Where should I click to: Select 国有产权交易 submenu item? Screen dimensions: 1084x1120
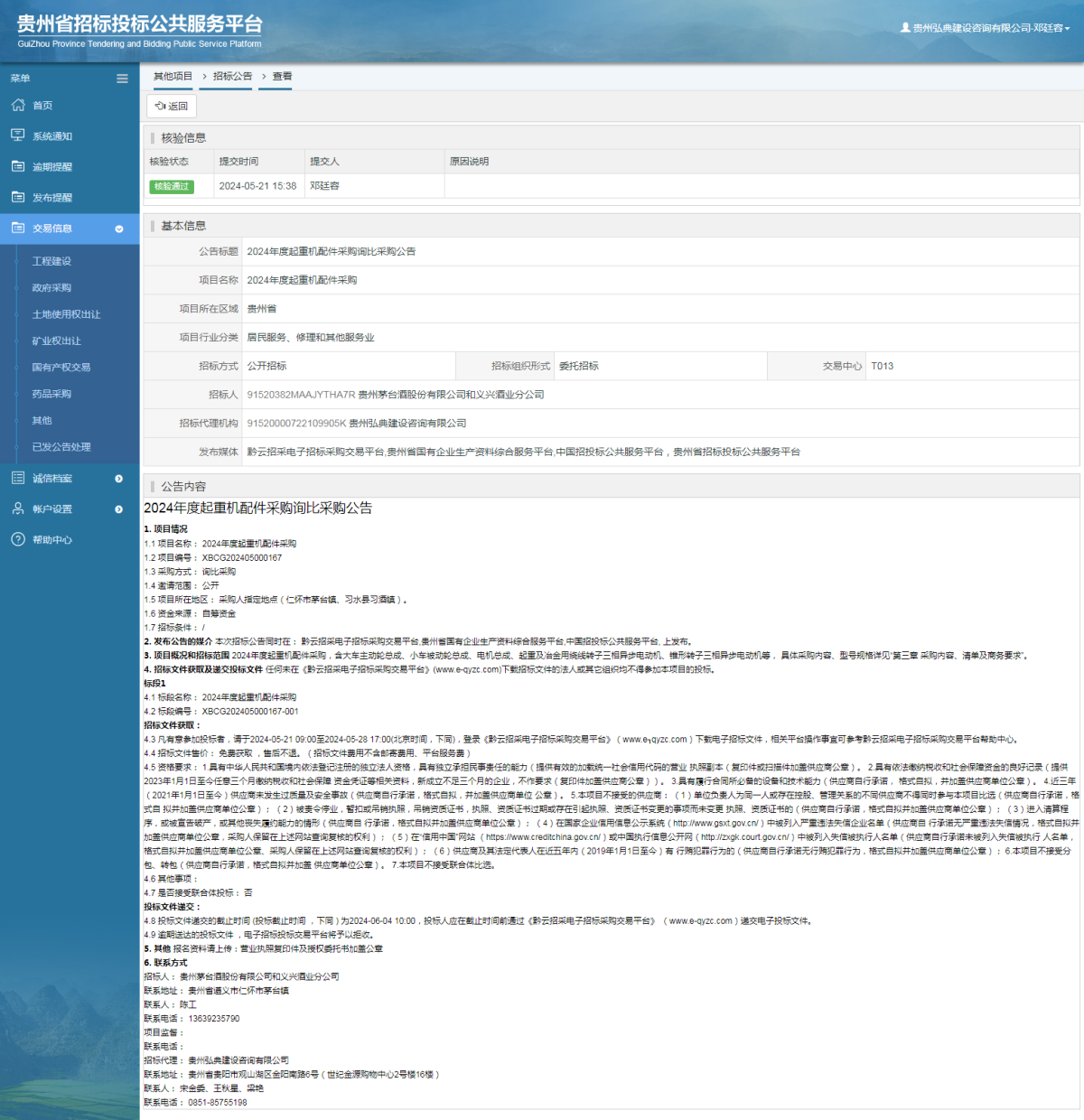coord(61,368)
